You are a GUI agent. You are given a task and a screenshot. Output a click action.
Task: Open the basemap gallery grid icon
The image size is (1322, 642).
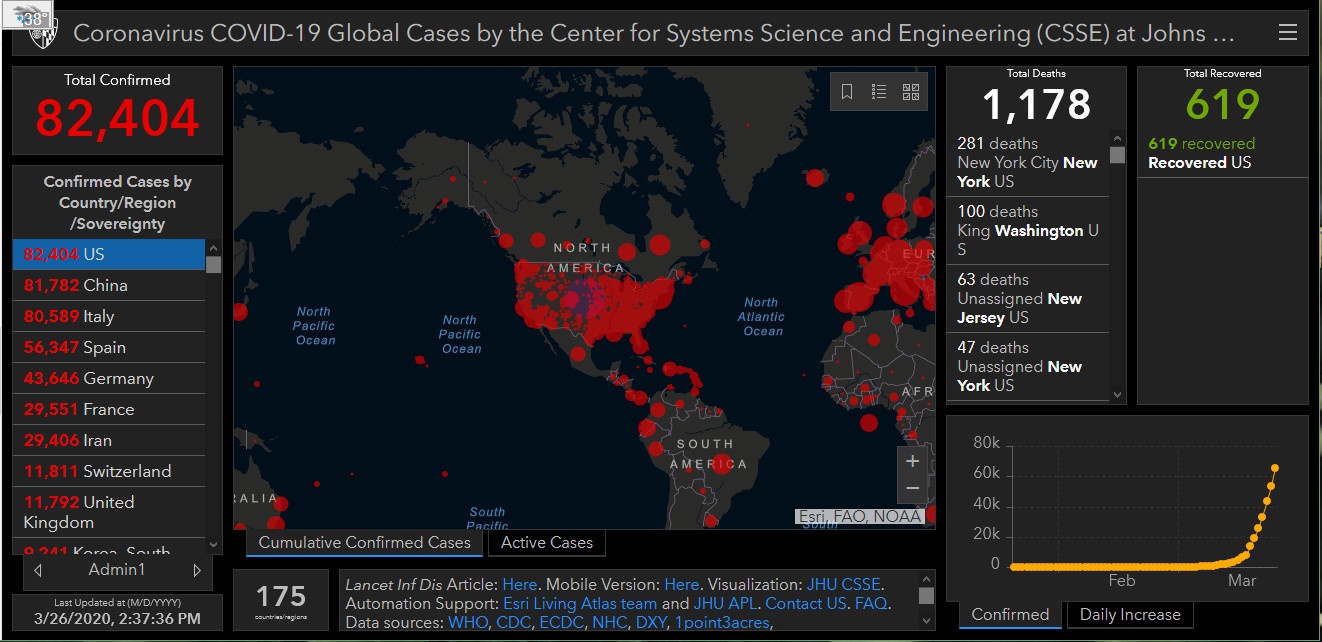point(911,92)
